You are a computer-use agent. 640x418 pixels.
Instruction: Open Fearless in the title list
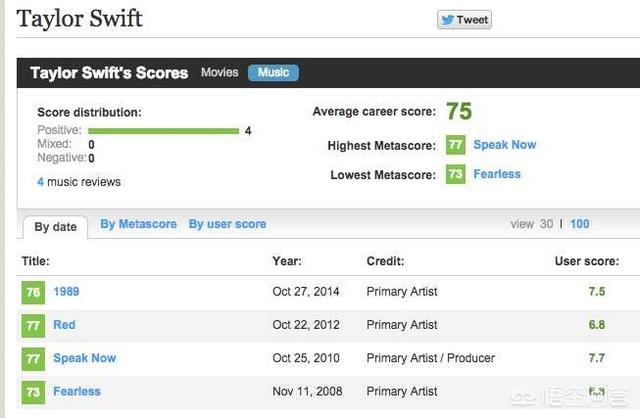(x=77, y=391)
